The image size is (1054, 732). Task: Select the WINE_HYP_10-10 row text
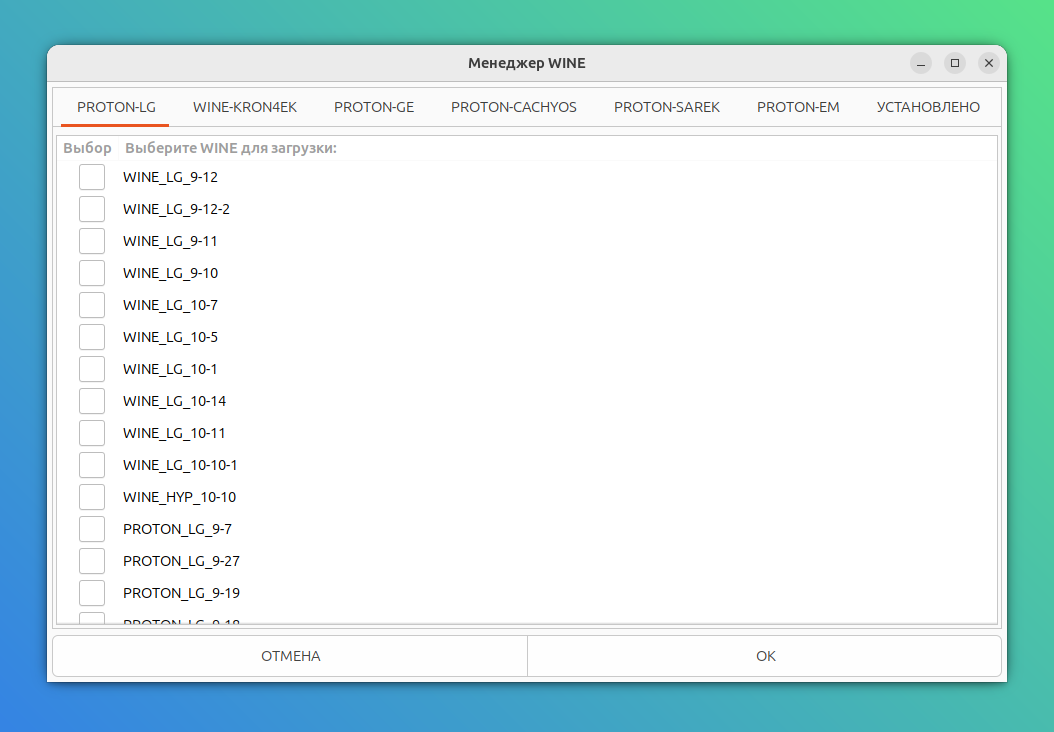(x=179, y=497)
